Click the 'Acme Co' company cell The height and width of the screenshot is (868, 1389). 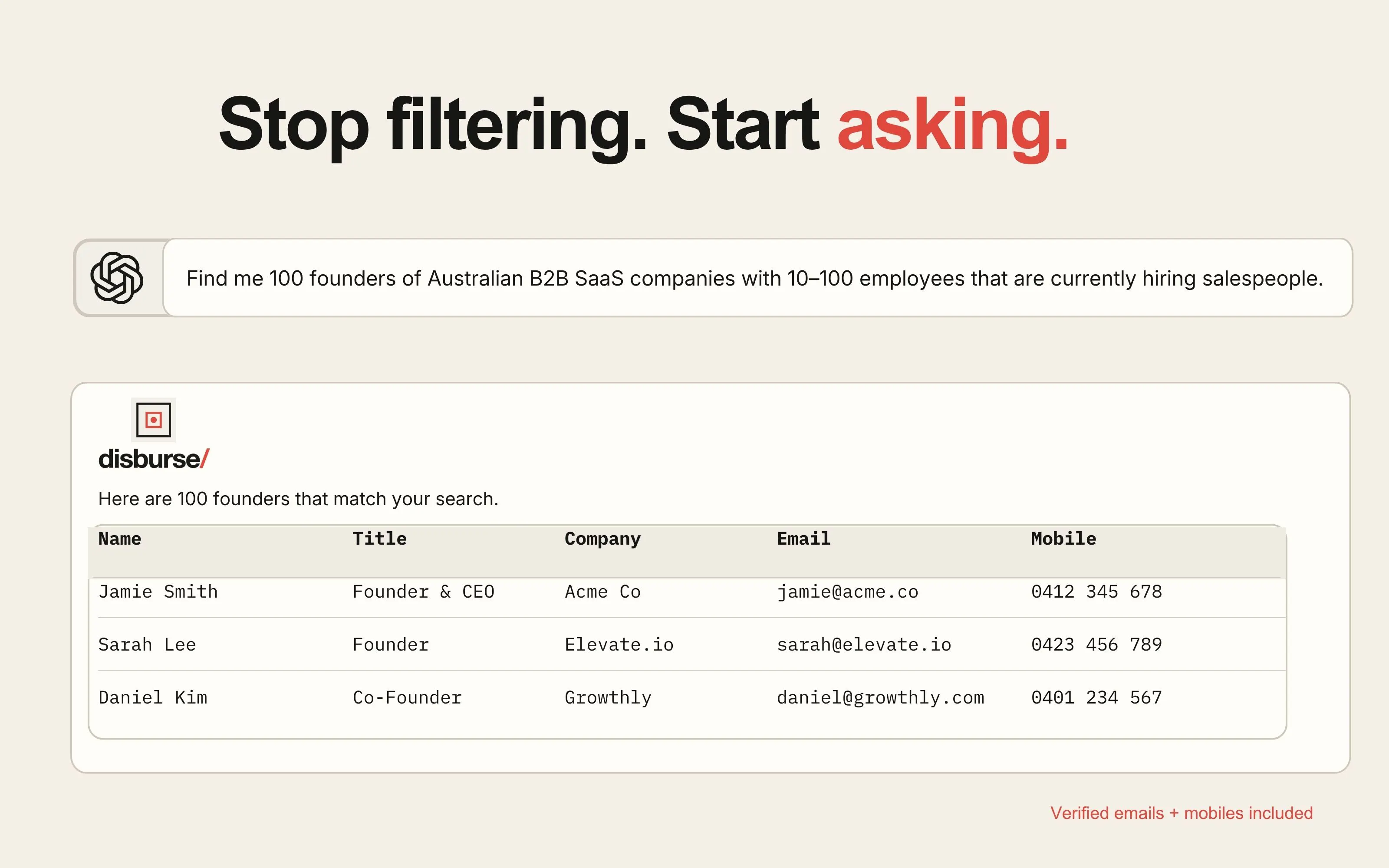(x=602, y=592)
